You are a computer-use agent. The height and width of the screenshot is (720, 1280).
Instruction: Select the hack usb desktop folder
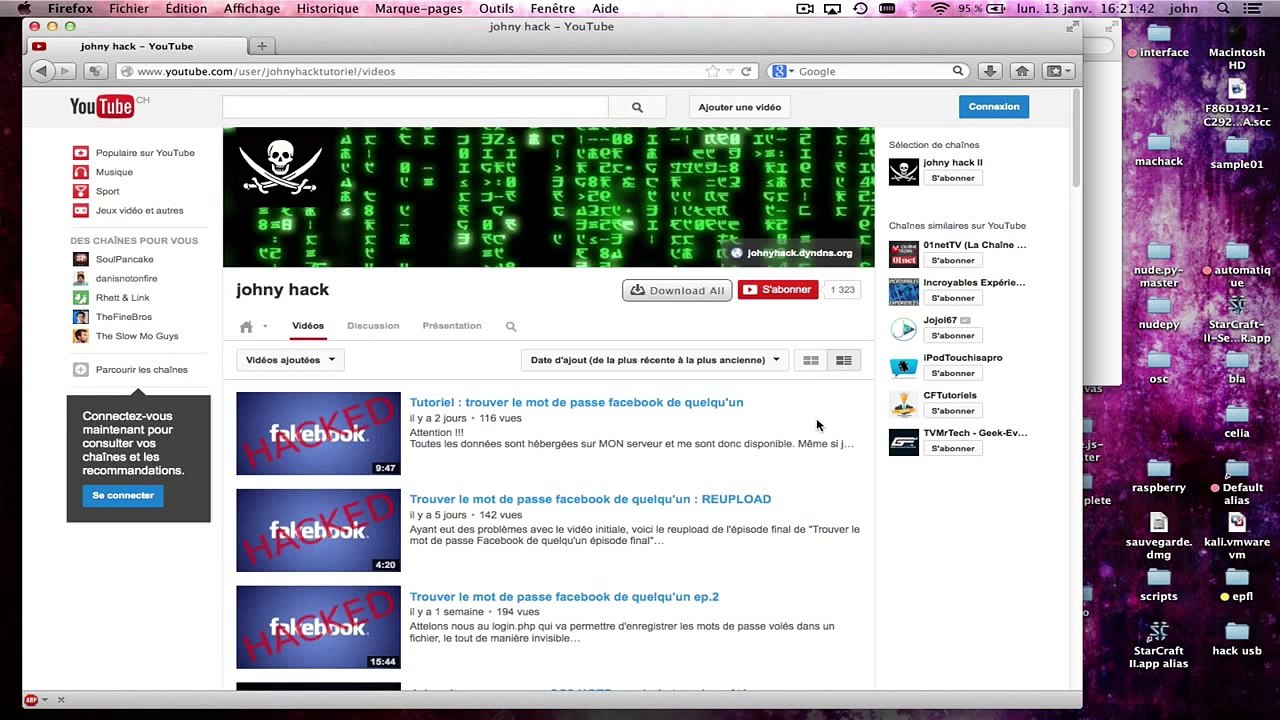pos(1237,638)
